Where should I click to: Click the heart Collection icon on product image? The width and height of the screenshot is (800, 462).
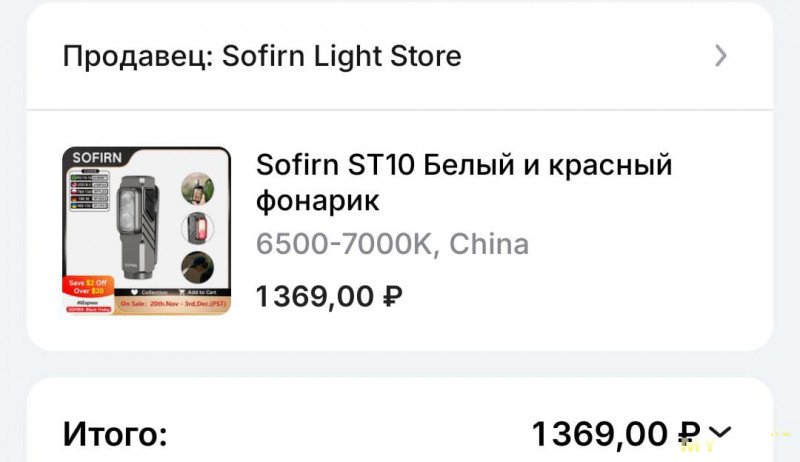(135, 292)
